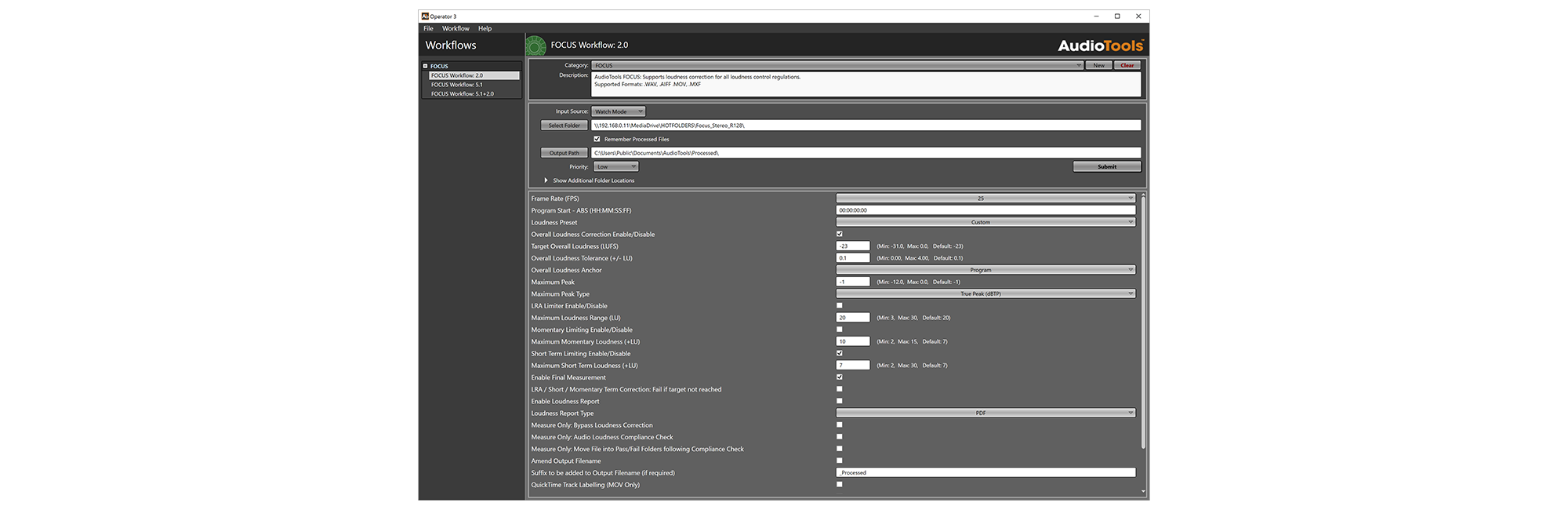Screen dimensions: 1568x510
Task: Enable the LRA Limiter checkbox
Action: point(840,306)
